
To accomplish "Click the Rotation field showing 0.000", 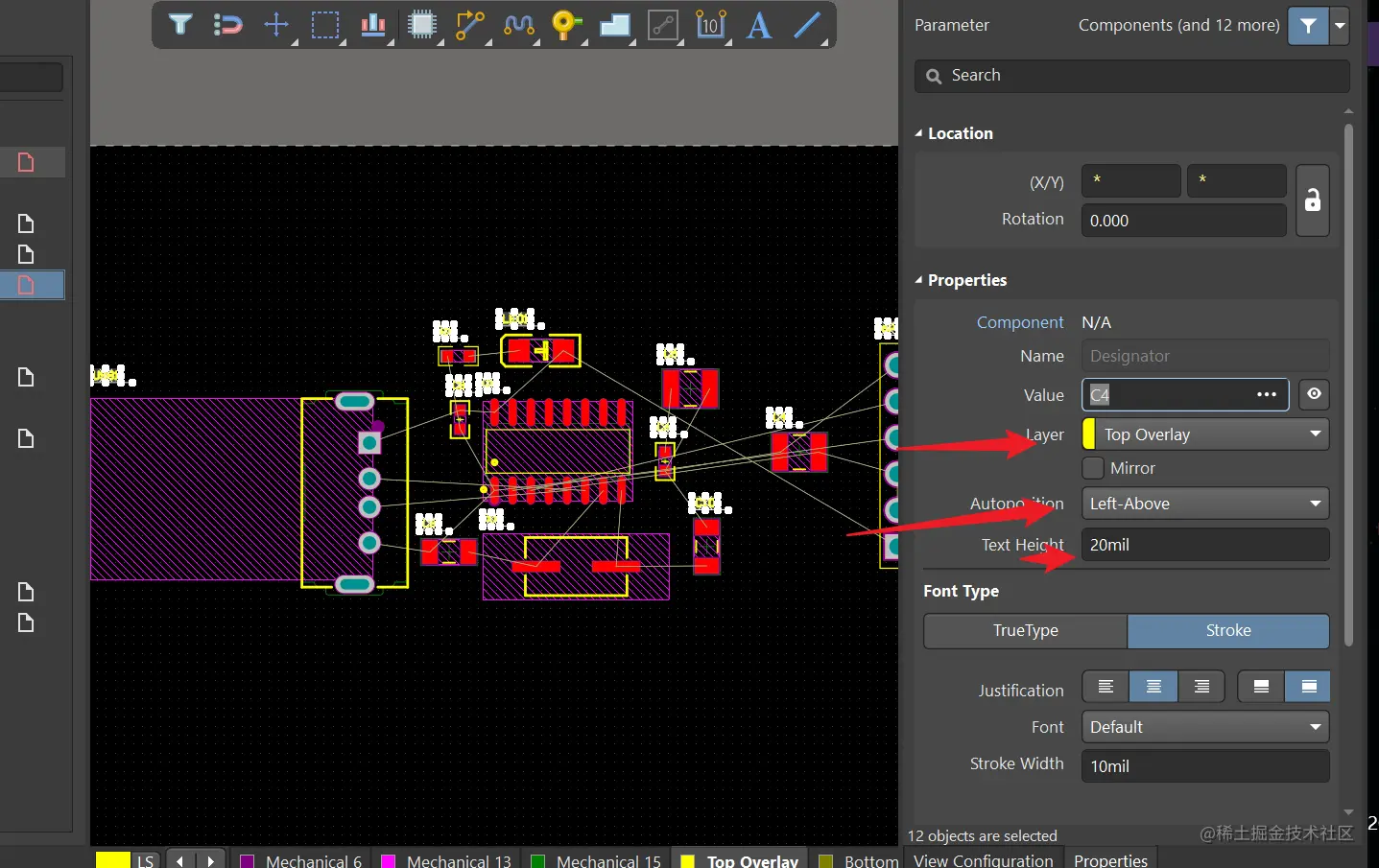I will [x=1184, y=220].
